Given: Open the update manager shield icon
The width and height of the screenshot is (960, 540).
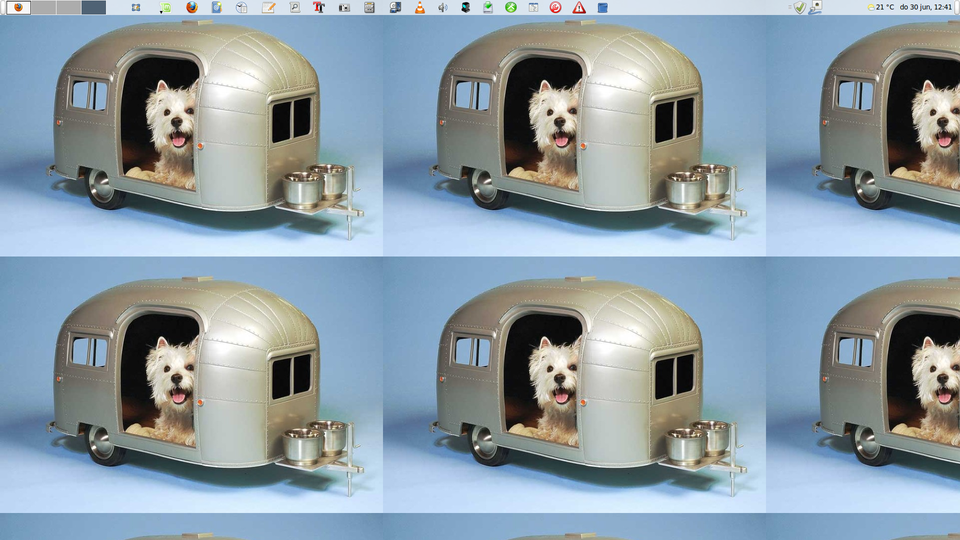Looking at the screenshot, I should point(800,7).
